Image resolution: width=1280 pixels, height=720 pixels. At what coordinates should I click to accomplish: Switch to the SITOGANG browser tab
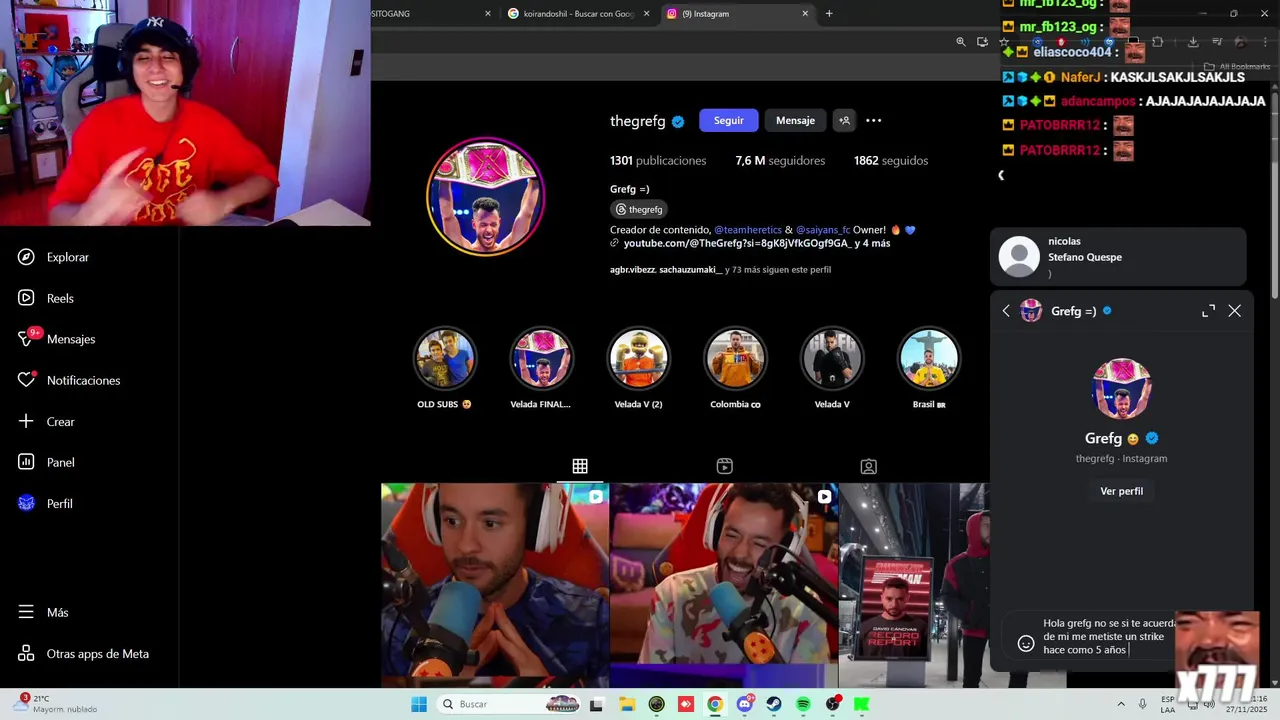(x=430, y=14)
